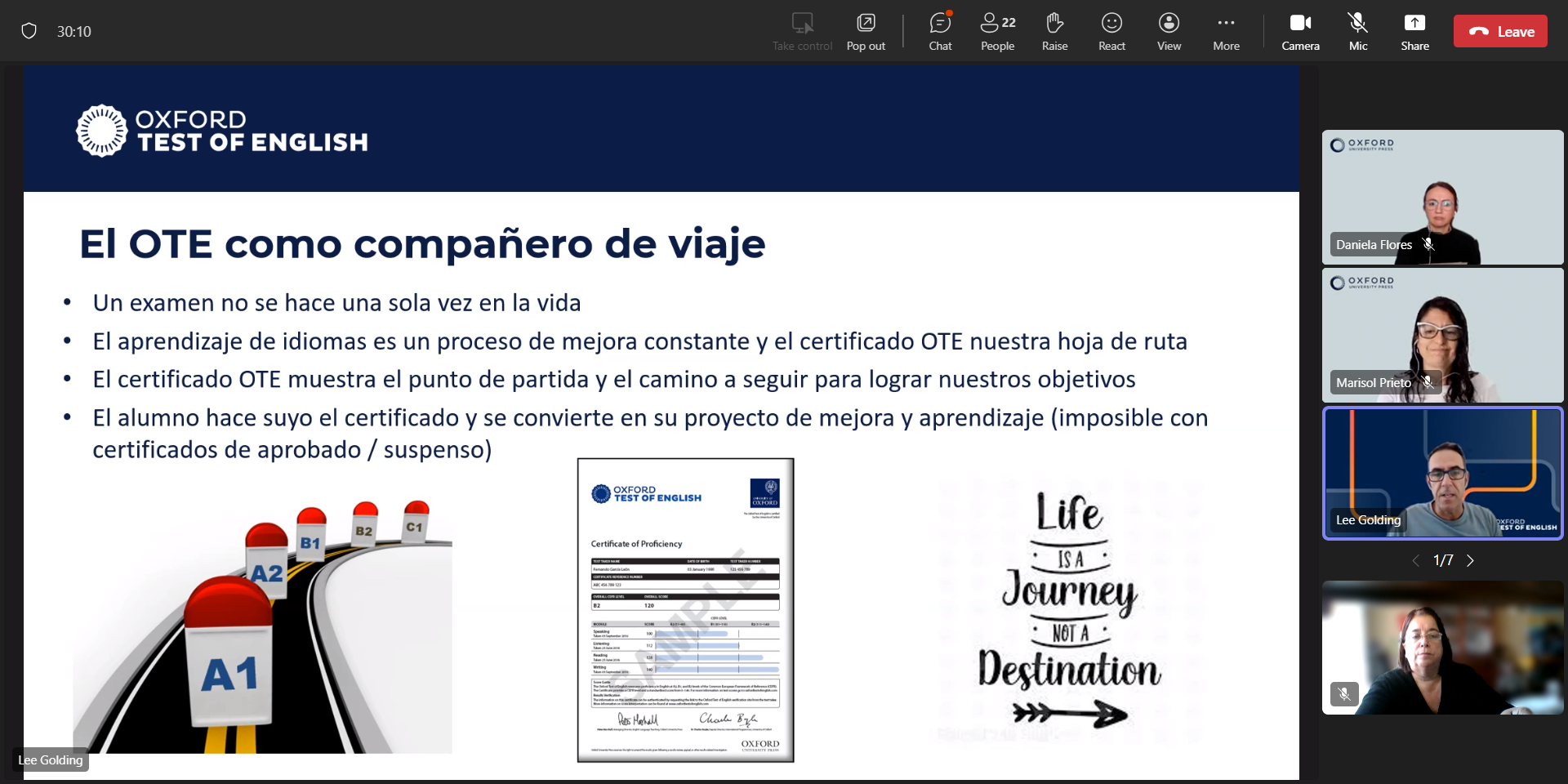Click the meeting timer 30:10

[73, 32]
